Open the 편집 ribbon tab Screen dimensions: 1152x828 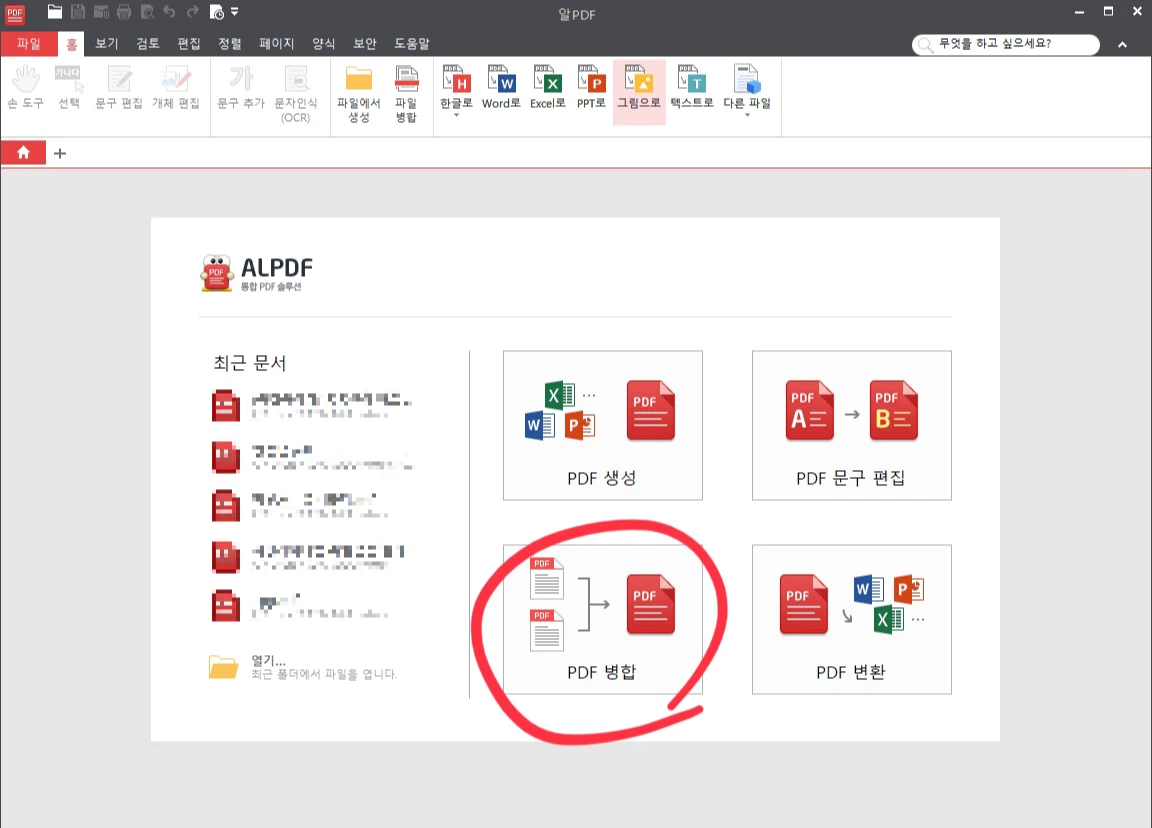(x=189, y=44)
